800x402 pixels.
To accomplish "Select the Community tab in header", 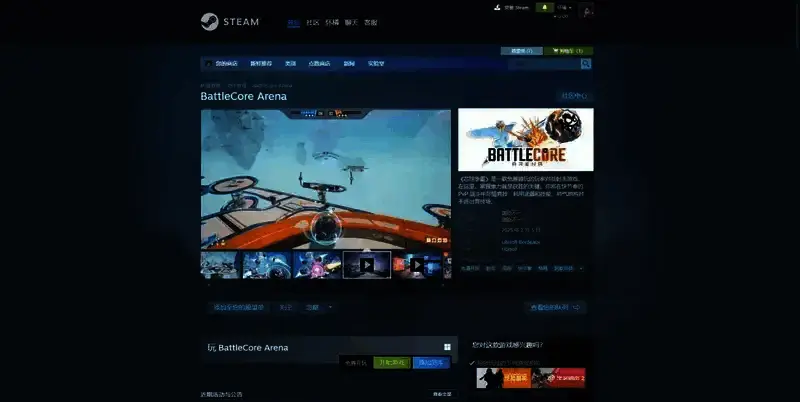I will 312,22.
